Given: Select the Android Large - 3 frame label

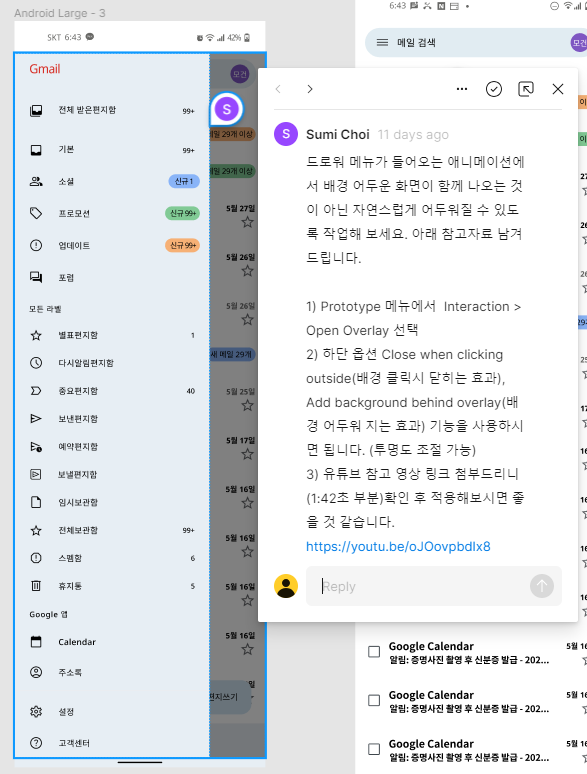Looking at the screenshot, I should [x=60, y=13].
